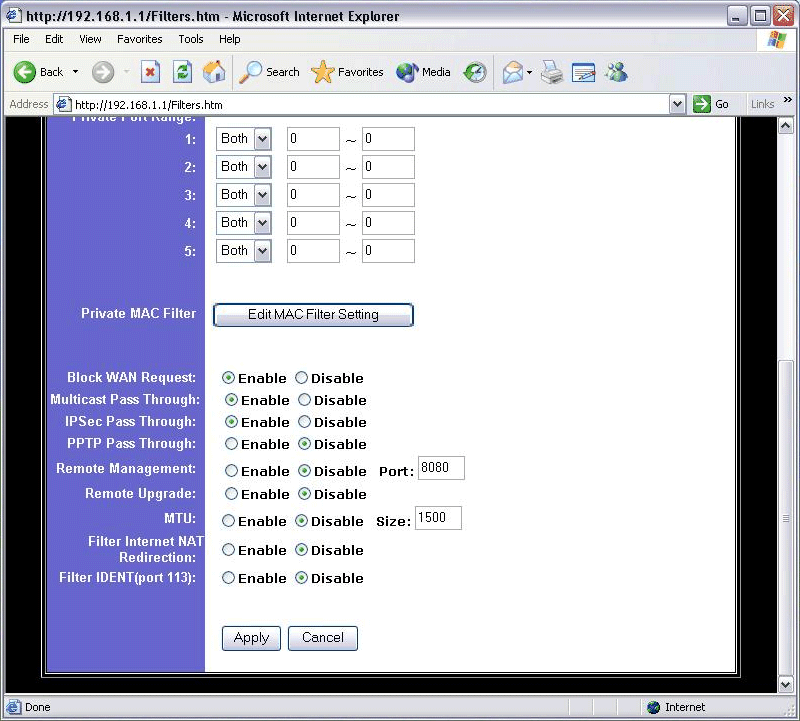This screenshot has height=721, width=800.
Task: Click the Forward arrow icon
Action: pyautogui.click(x=103, y=72)
